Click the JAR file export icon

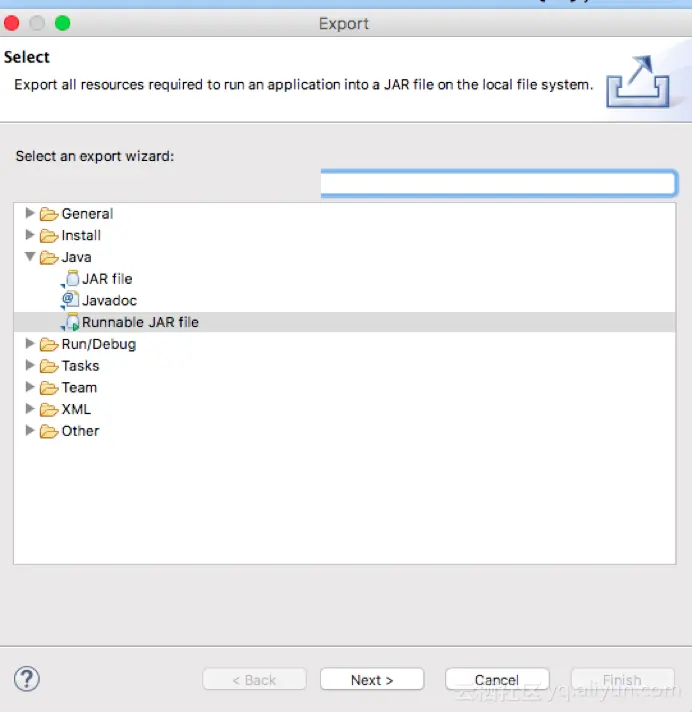tap(71, 278)
